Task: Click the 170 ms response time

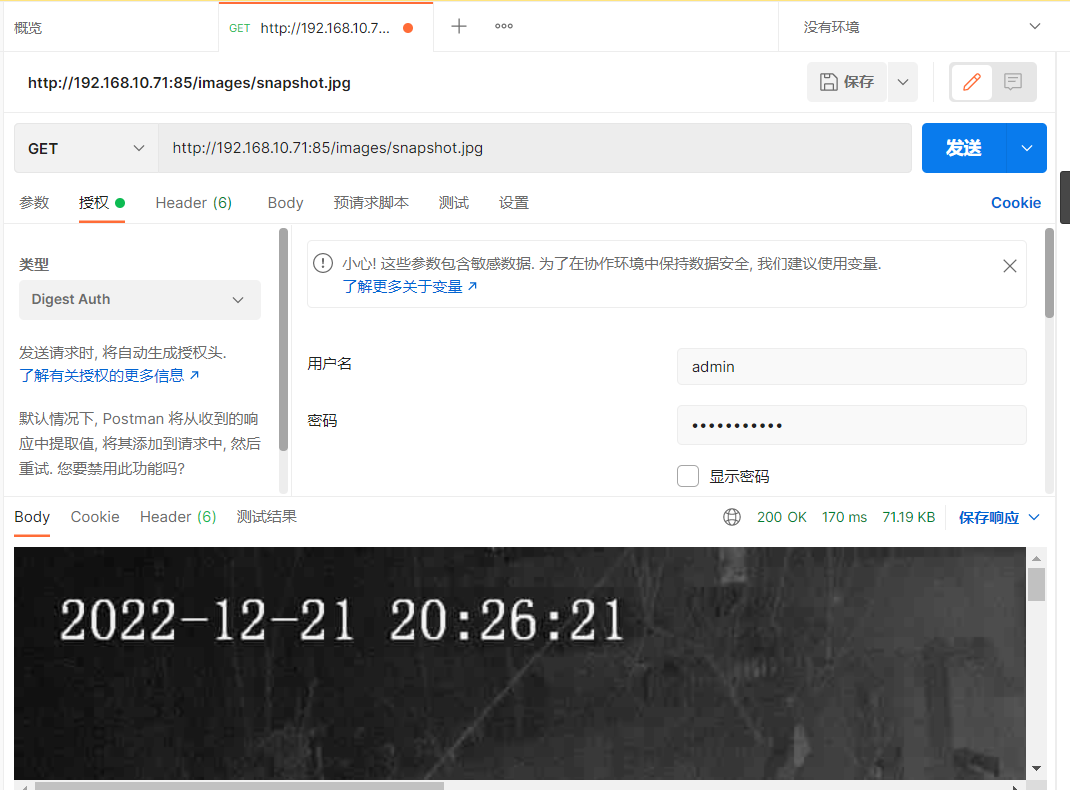Action: coord(844,517)
